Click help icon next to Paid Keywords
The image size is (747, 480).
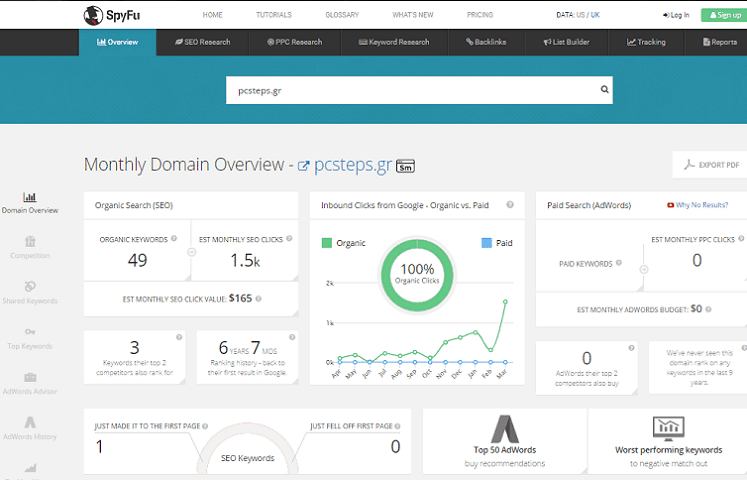coord(619,262)
